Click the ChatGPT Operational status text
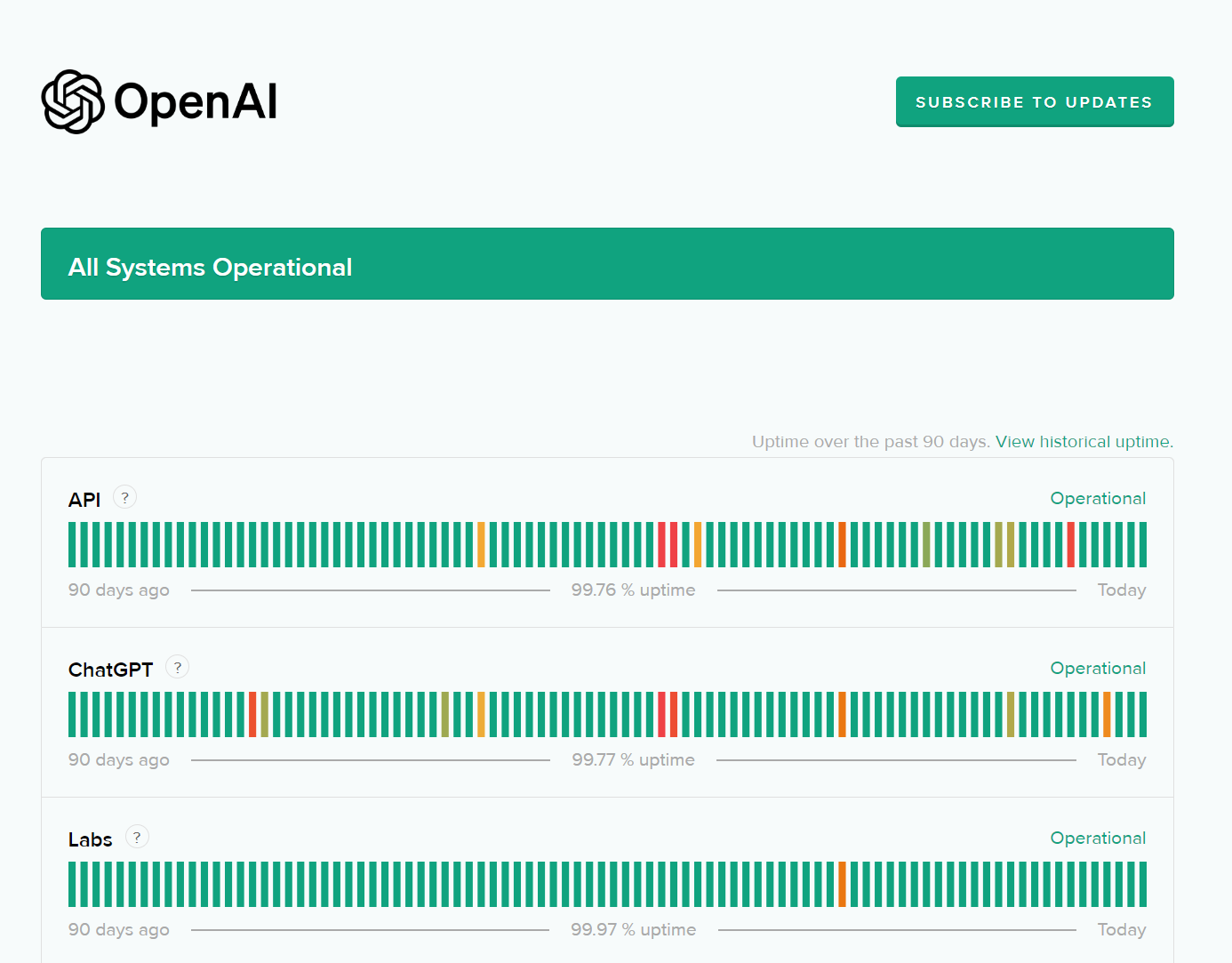The image size is (1232, 963). (1098, 669)
